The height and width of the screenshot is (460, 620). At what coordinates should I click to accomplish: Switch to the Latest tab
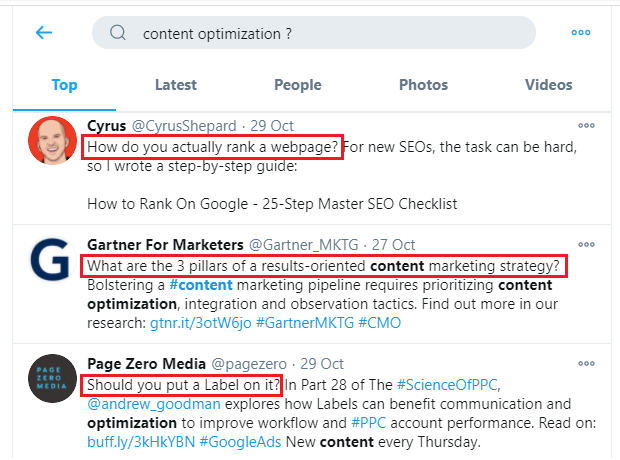176,85
